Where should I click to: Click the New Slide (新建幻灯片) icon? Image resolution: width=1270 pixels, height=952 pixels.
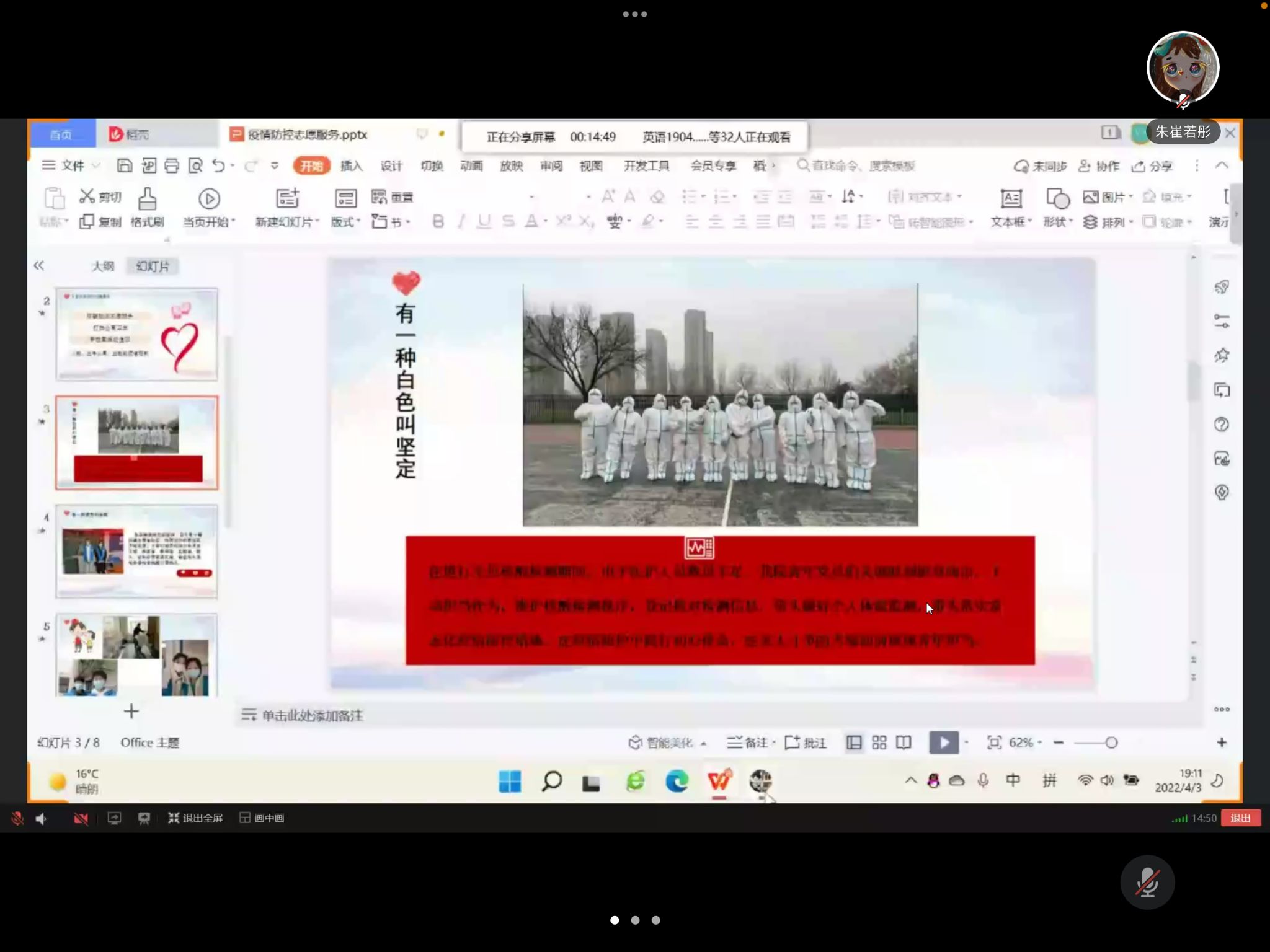click(287, 200)
